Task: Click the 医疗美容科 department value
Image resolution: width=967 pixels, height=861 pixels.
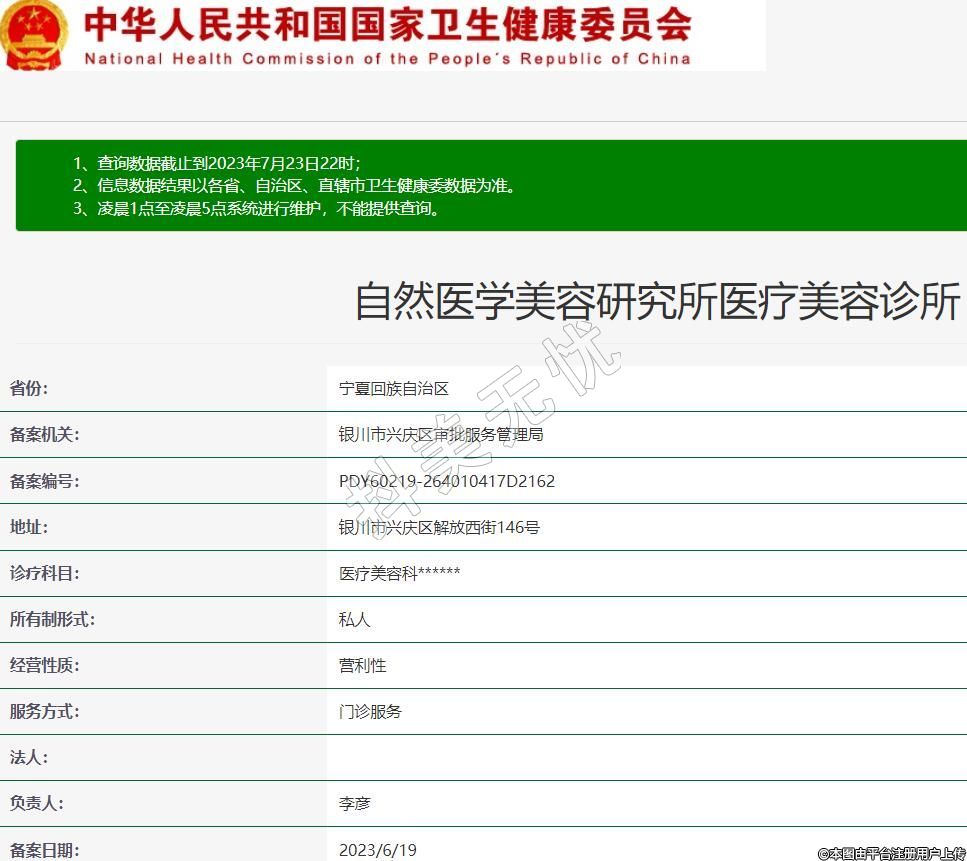Action: 399,573
